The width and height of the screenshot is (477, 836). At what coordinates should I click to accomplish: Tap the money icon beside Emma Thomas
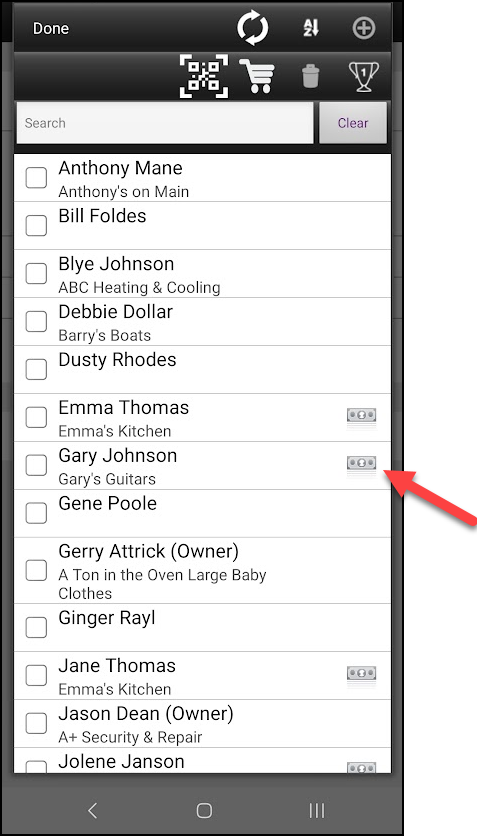coord(362,416)
